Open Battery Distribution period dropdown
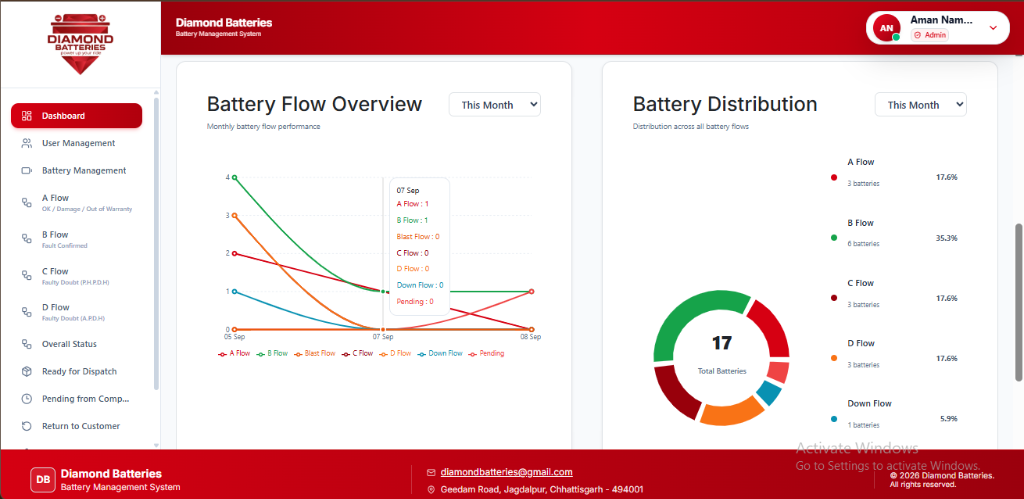The height and width of the screenshot is (499, 1024). (x=920, y=105)
